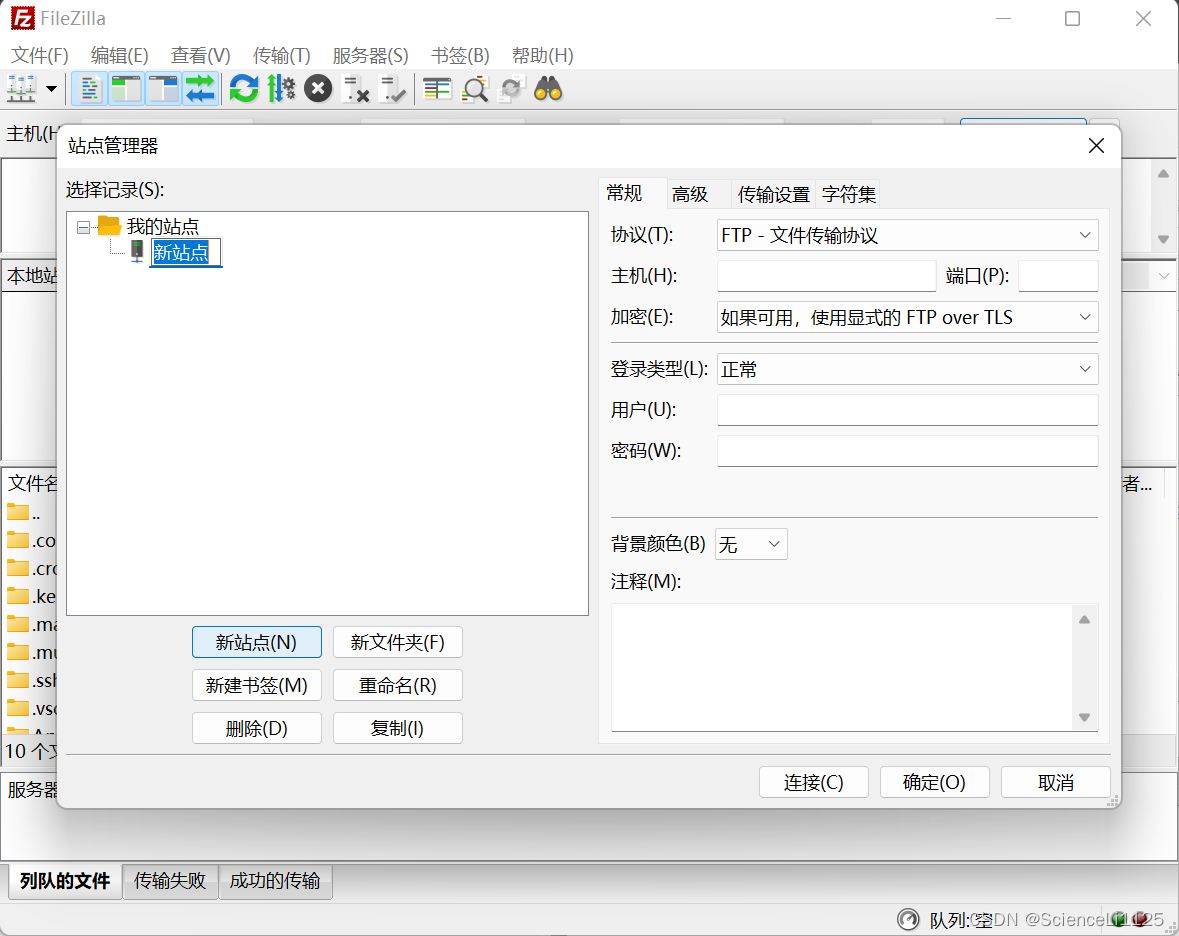Click the 重命名(R) button
Image resolution: width=1179 pixels, height=936 pixels.
398,686
